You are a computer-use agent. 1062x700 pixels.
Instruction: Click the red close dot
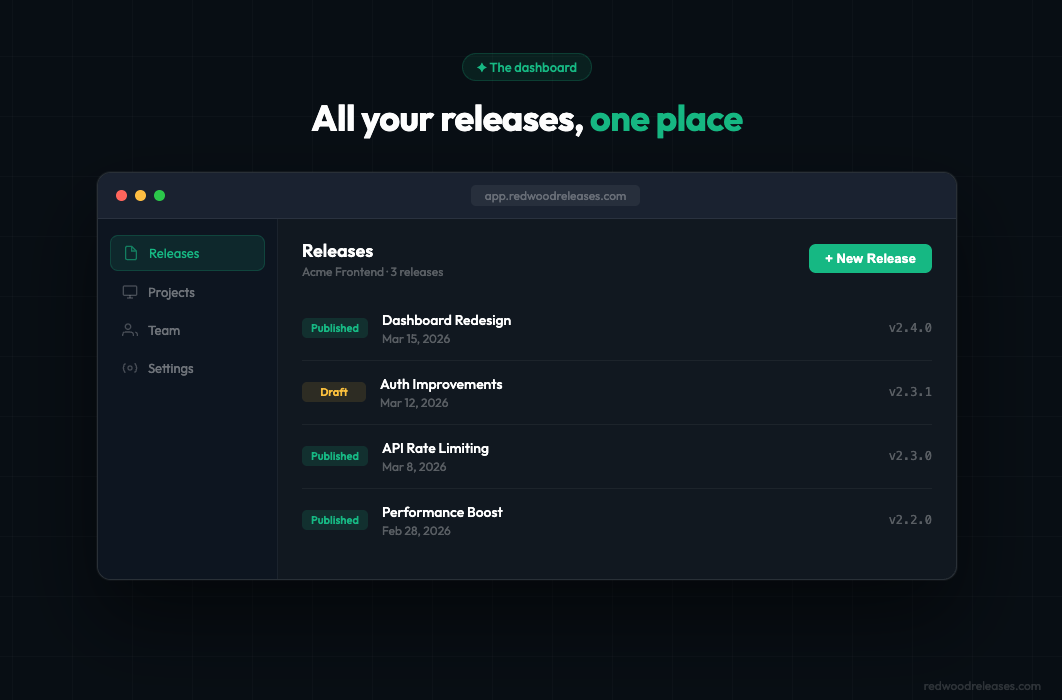(121, 195)
